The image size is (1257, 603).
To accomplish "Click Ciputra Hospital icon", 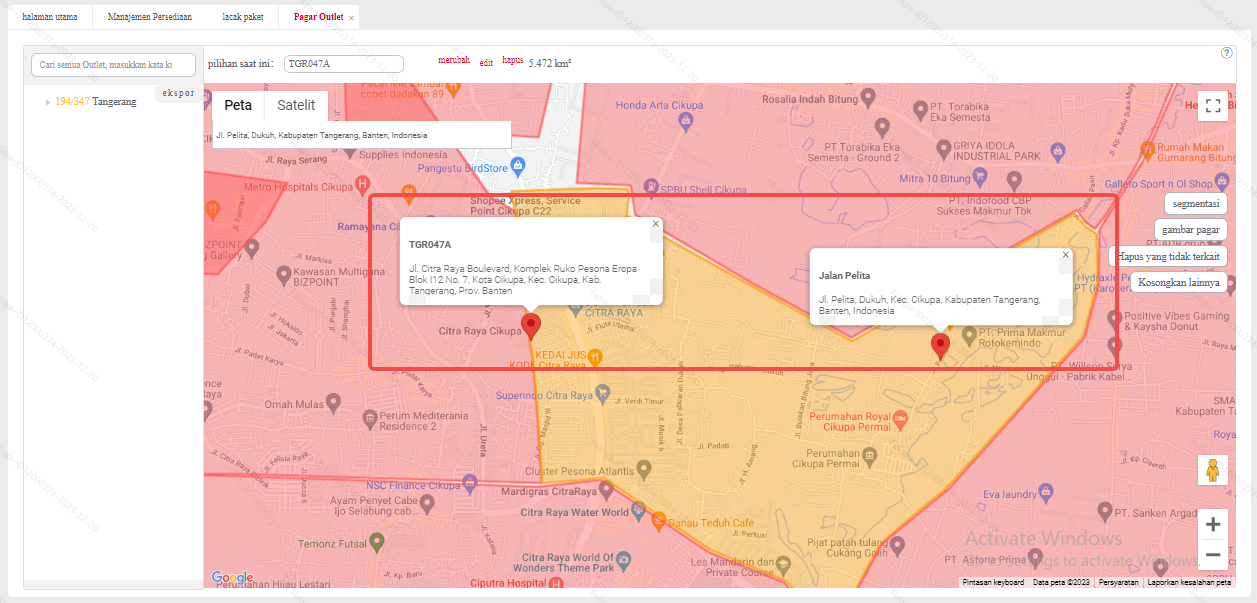I will click(x=556, y=582).
